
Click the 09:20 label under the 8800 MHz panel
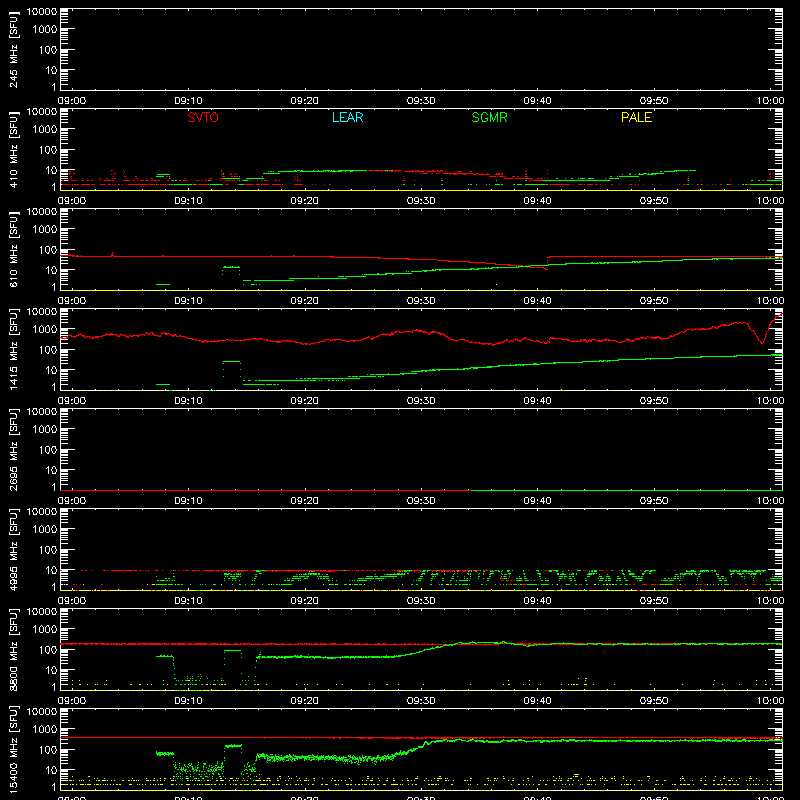[x=305, y=701]
